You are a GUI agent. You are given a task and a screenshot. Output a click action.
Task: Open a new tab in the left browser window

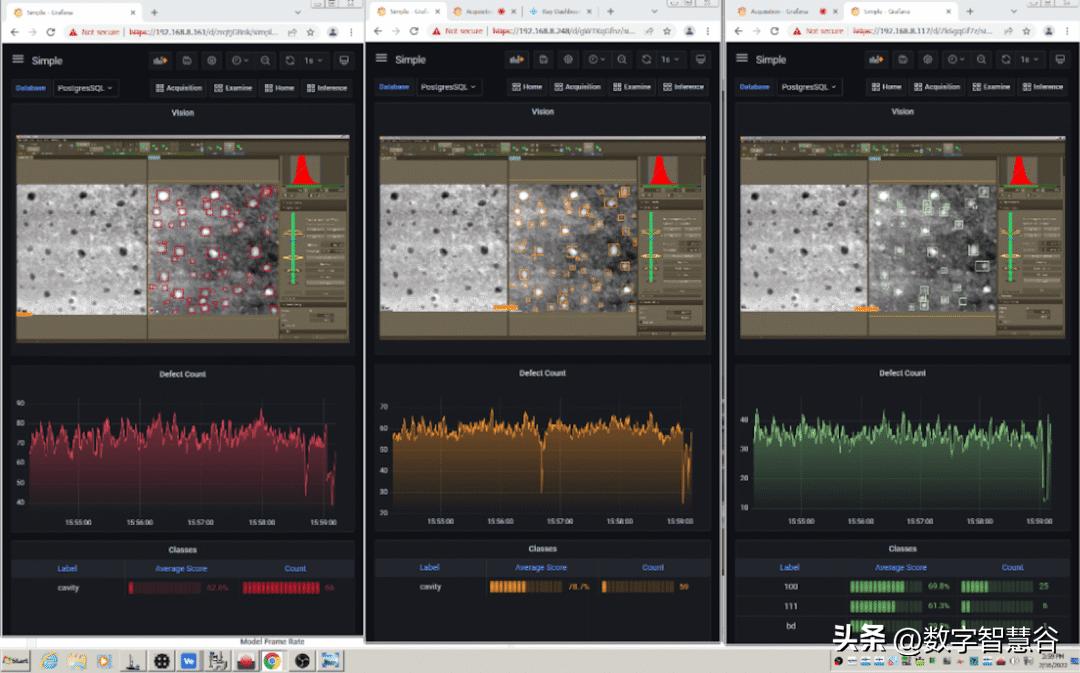point(154,12)
